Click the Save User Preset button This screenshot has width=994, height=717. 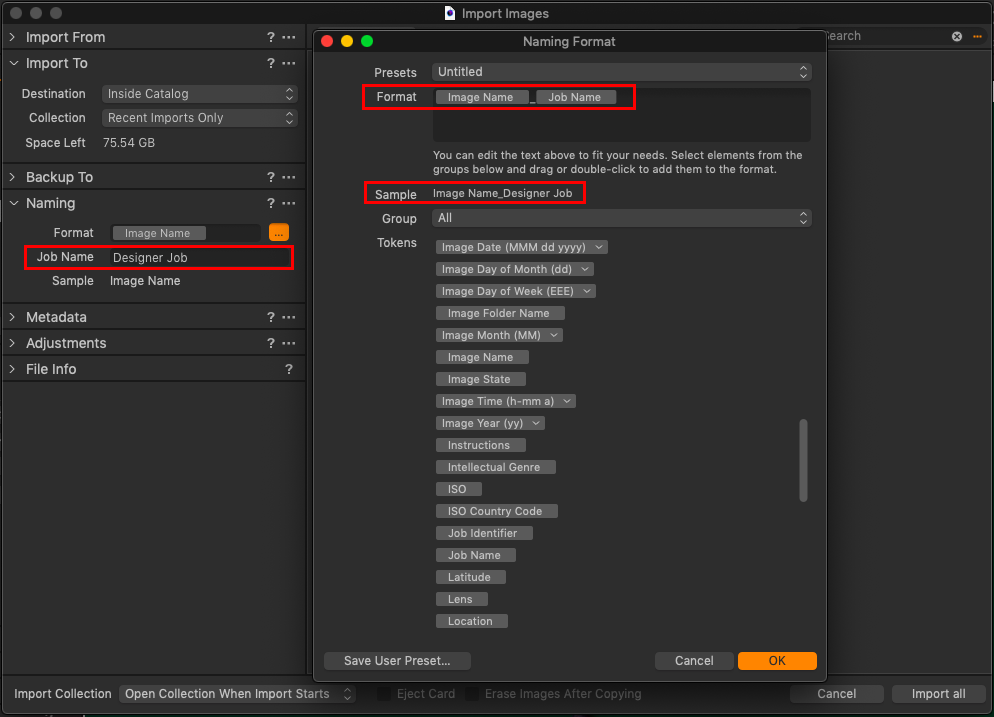pos(397,661)
